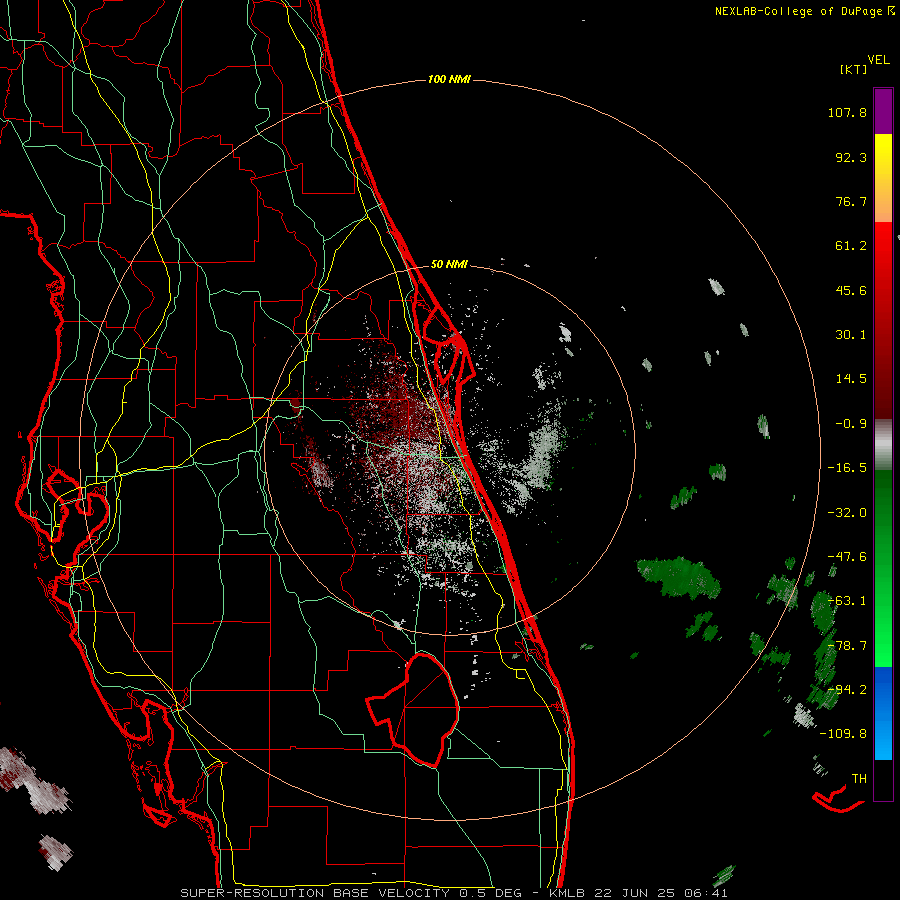Select the 76.7 legend value

(x=851, y=201)
